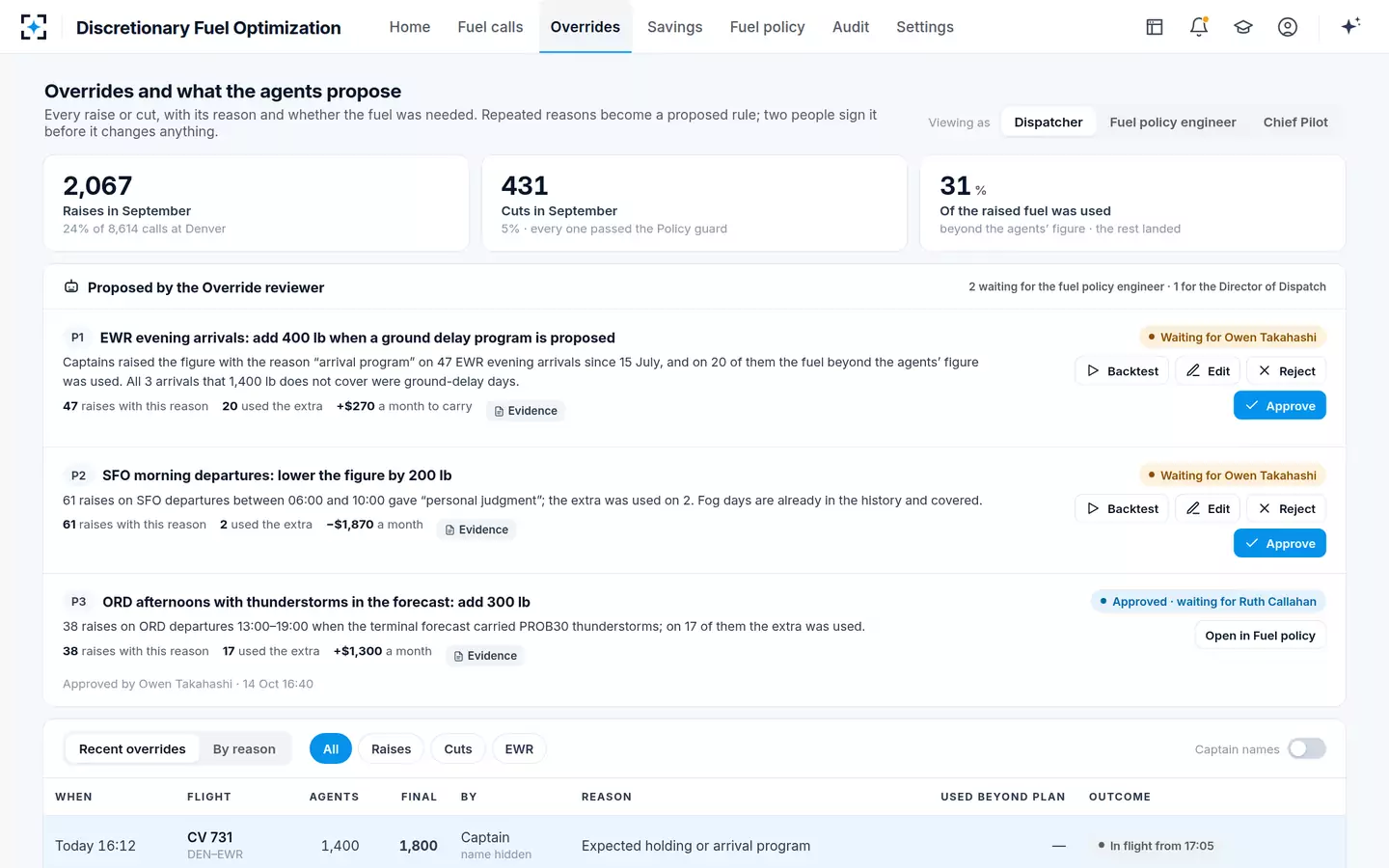Viewport: 1389px width, 868px height.
Task: View as Dispatcher
Action: click(1049, 122)
